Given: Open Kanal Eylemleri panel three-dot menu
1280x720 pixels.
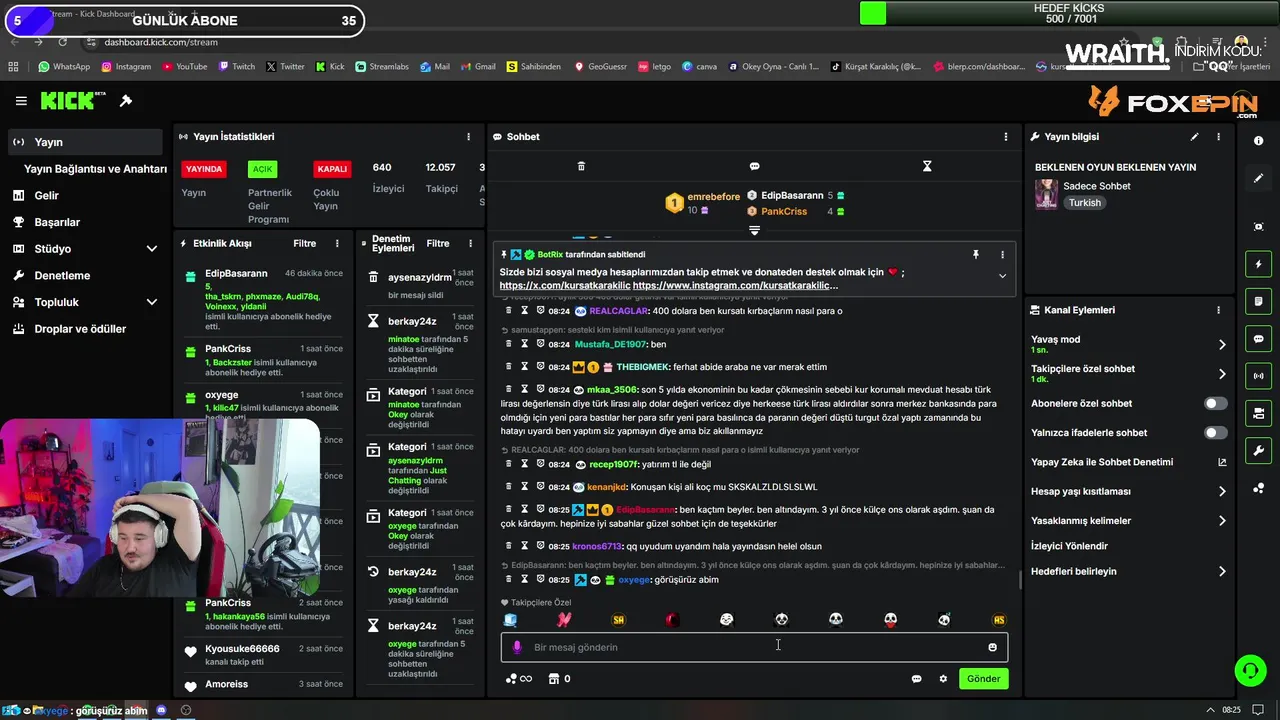Looking at the screenshot, I should coord(1218,310).
